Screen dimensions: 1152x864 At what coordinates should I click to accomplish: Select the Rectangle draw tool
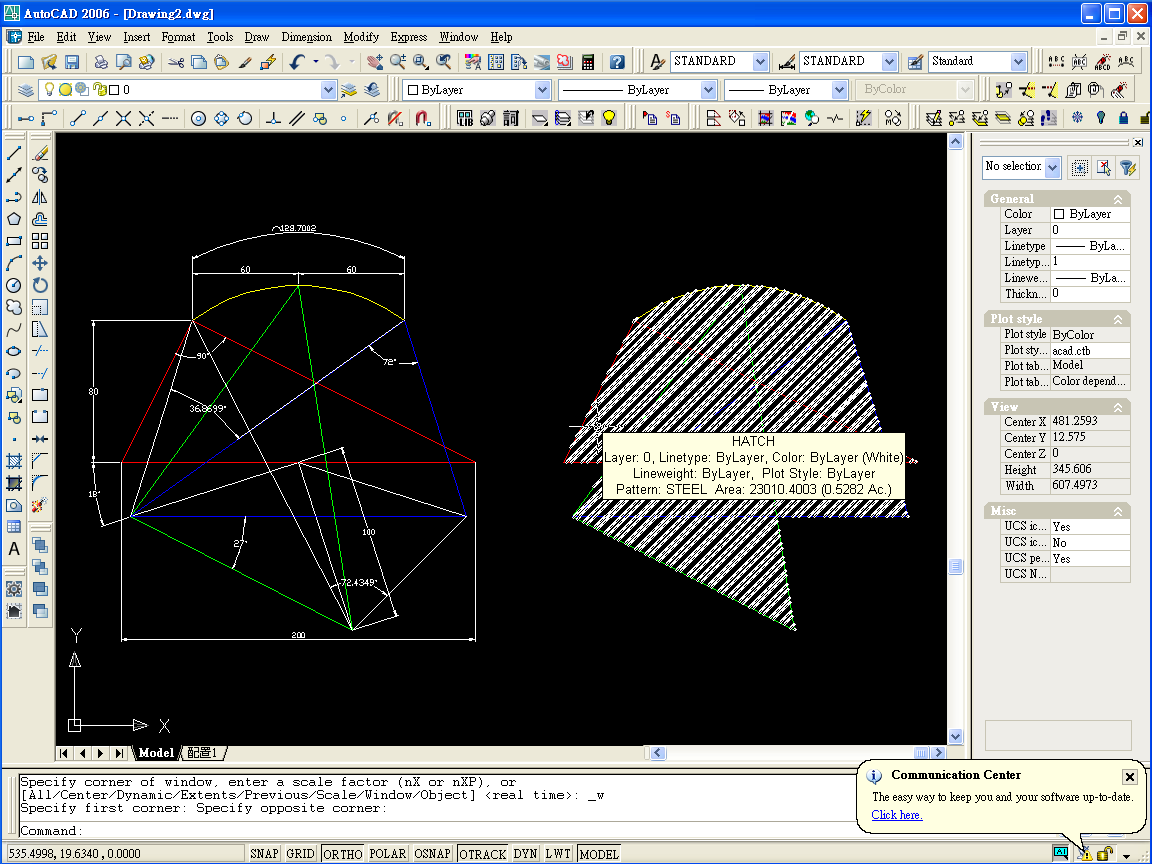[14, 241]
